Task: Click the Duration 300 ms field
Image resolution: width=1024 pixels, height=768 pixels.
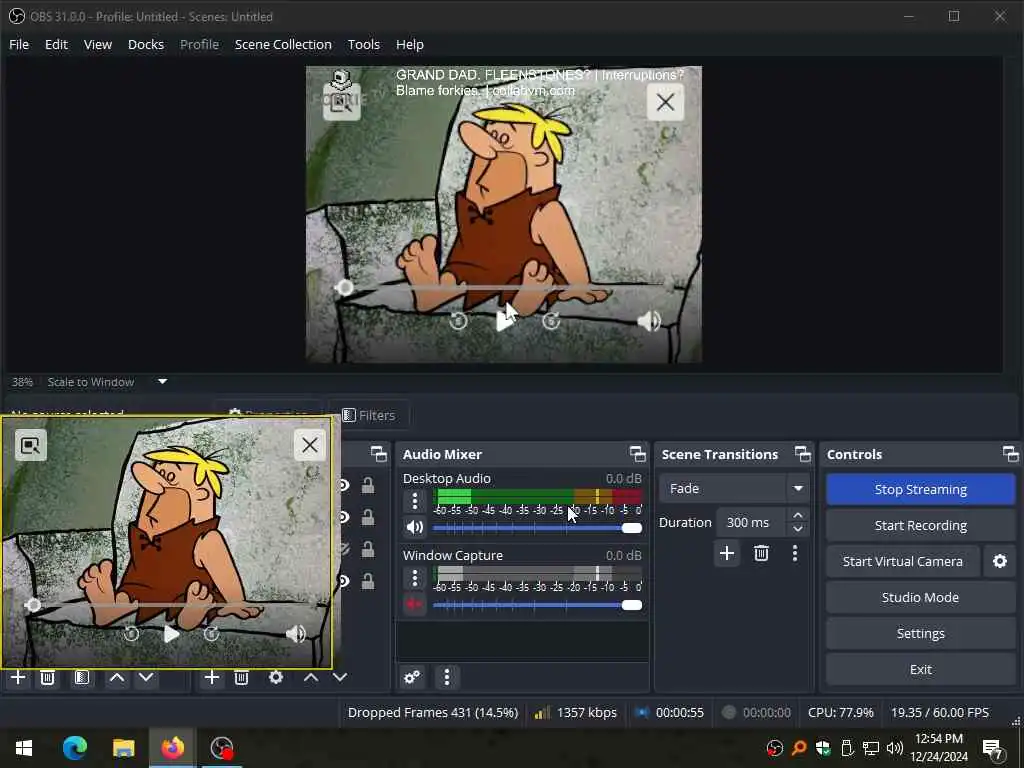Action: point(754,522)
